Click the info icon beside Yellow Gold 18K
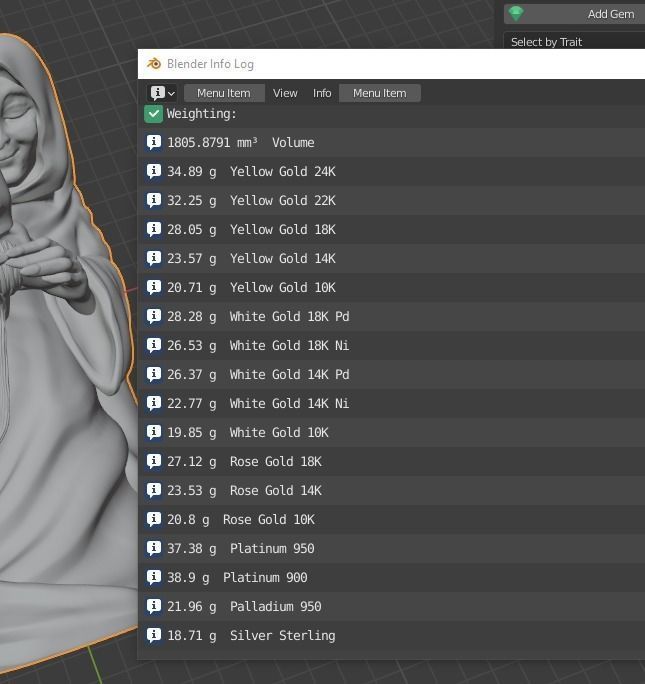Image resolution: width=645 pixels, height=684 pixels. tap(154, 229)
